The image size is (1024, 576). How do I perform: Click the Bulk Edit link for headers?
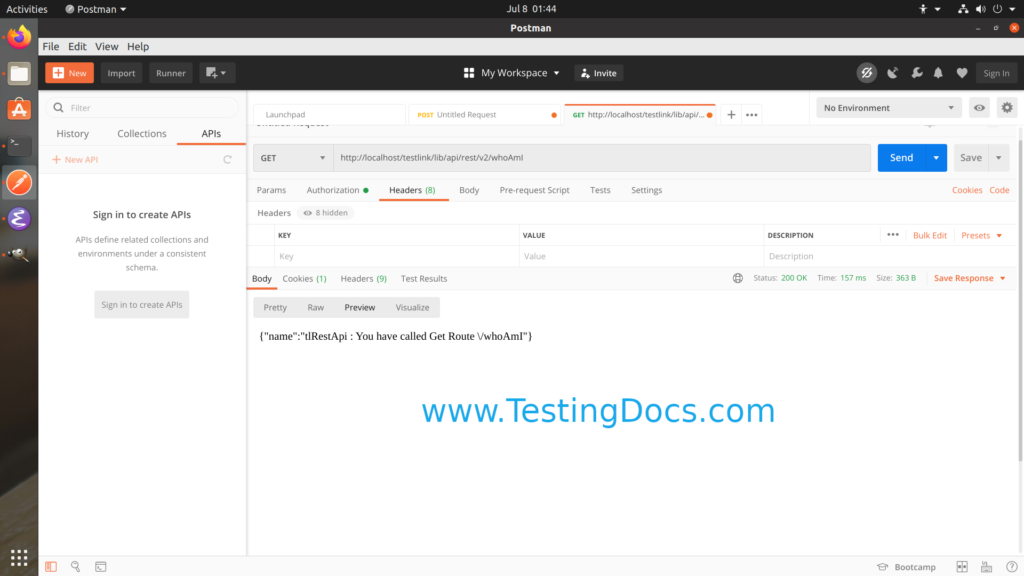coord(929,234)
